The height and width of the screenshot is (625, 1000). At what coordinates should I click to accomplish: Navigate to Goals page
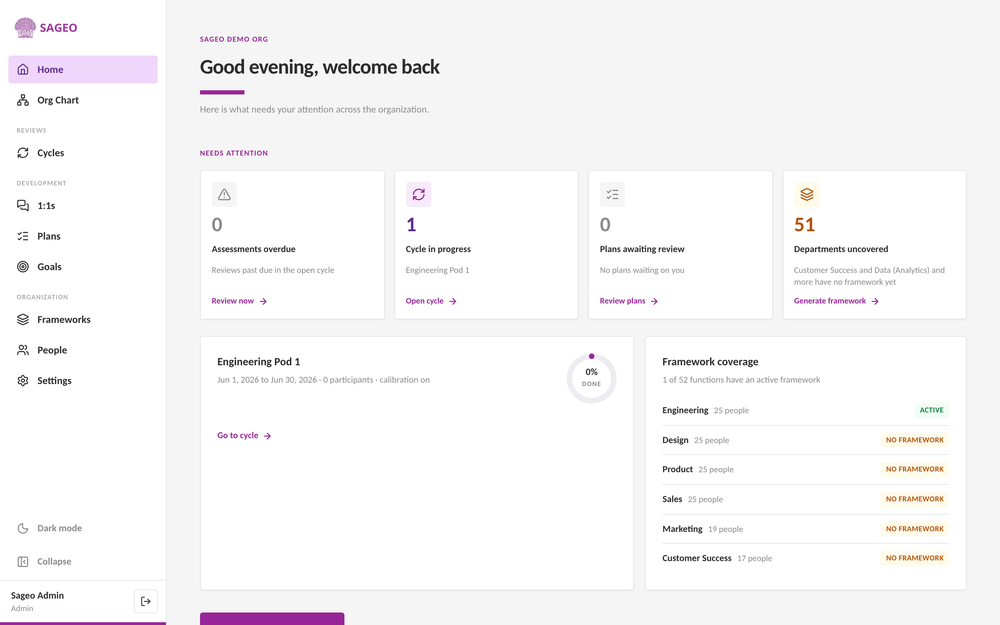[83, 267]
